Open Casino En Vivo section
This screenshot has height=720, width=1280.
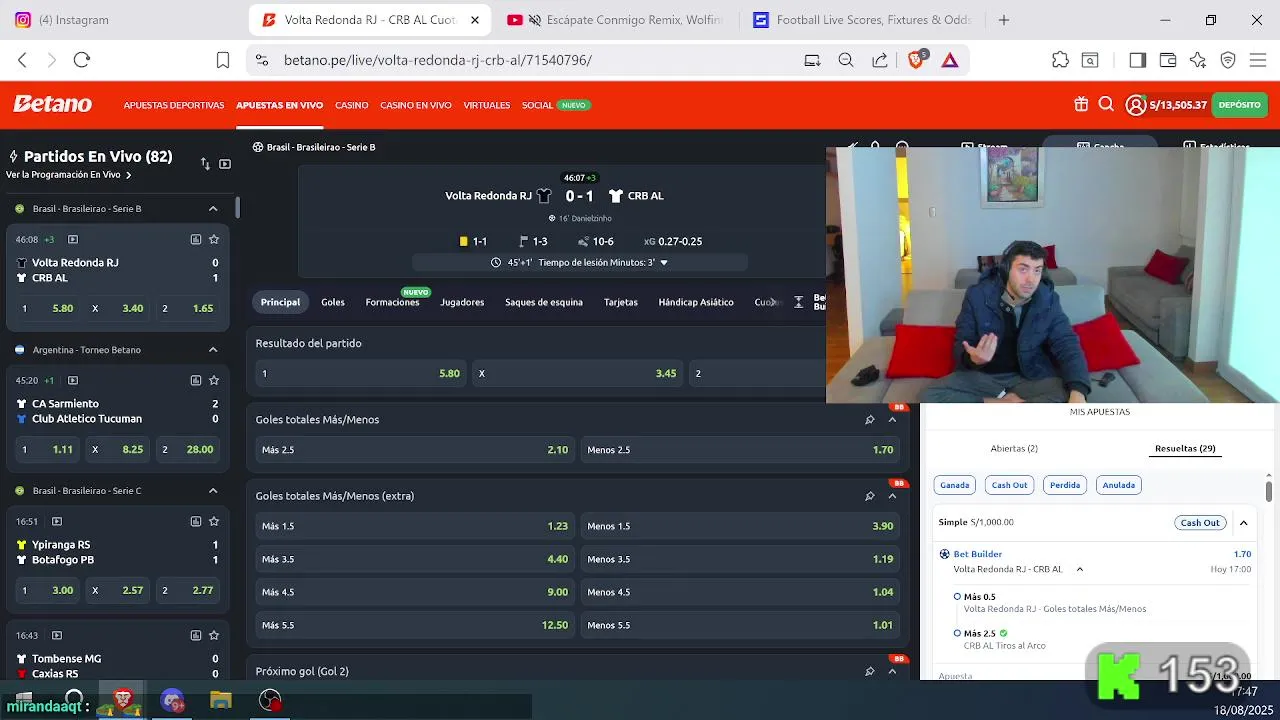(x=416, y=105)
